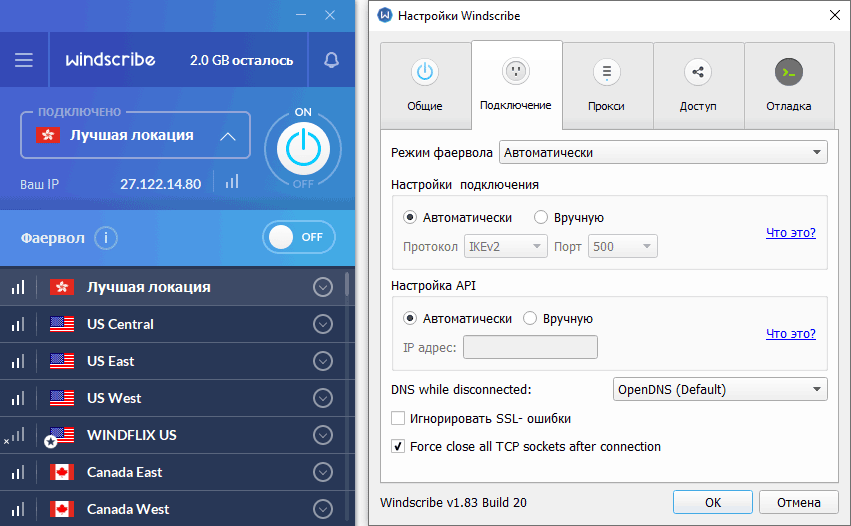The height and width of the screenshot is (526, 851).
Task: Click the IP address 27.122.14.80
Action: [x=161, y=184]
